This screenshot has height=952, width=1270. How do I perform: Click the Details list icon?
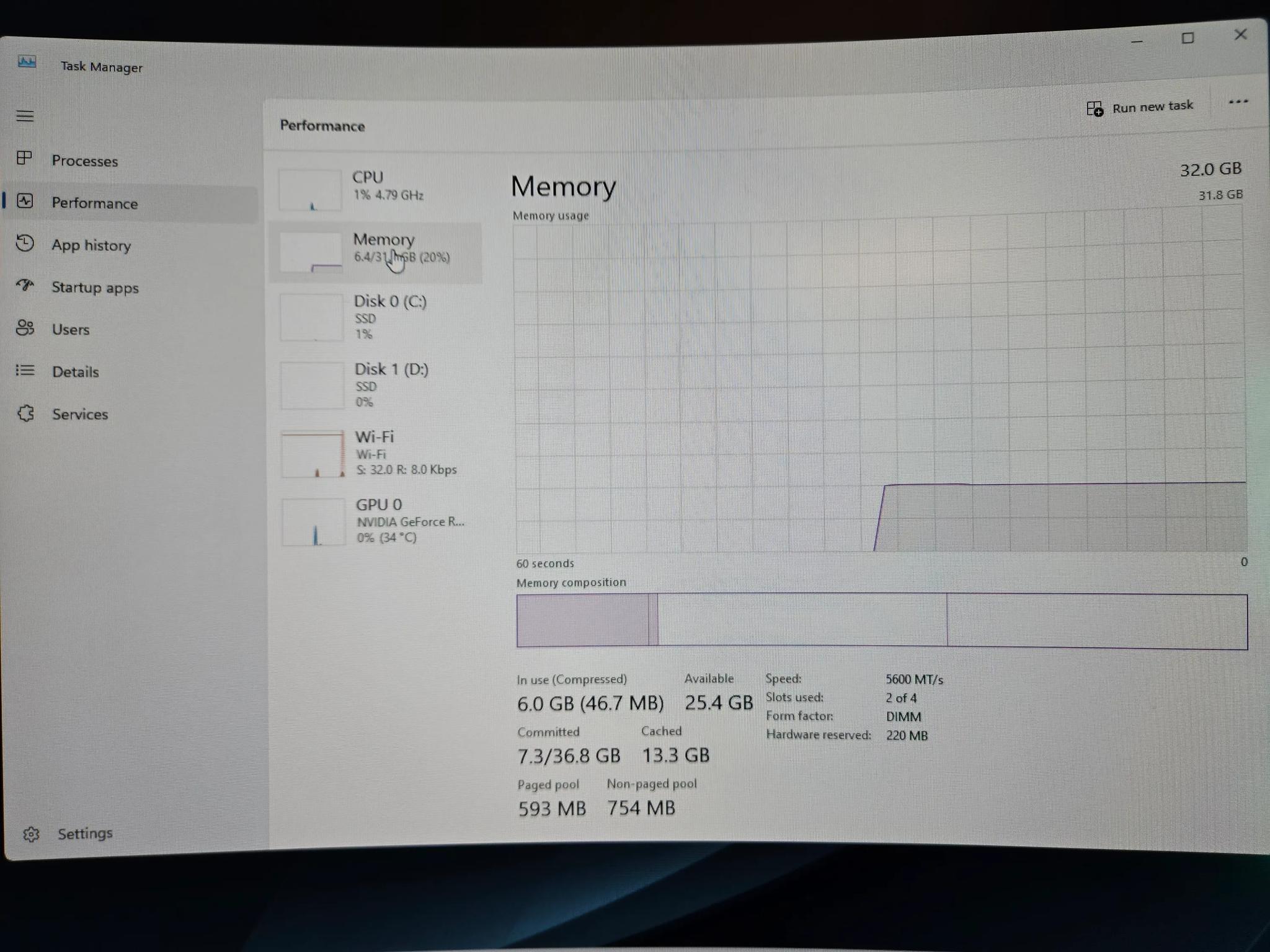tap(25, 371)
